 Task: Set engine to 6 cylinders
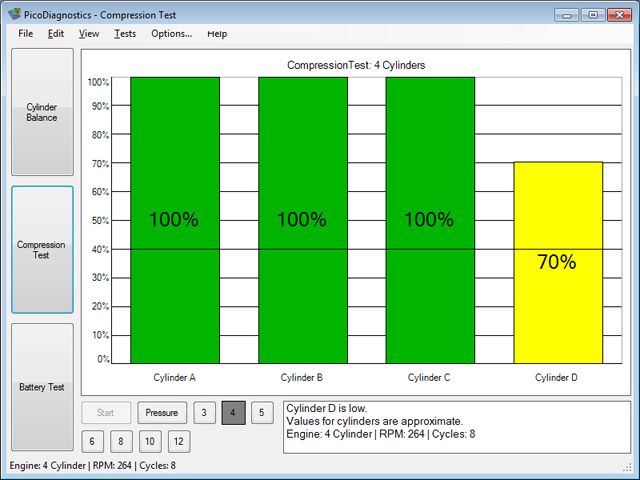pyautogui.click(x=91, y=441)
